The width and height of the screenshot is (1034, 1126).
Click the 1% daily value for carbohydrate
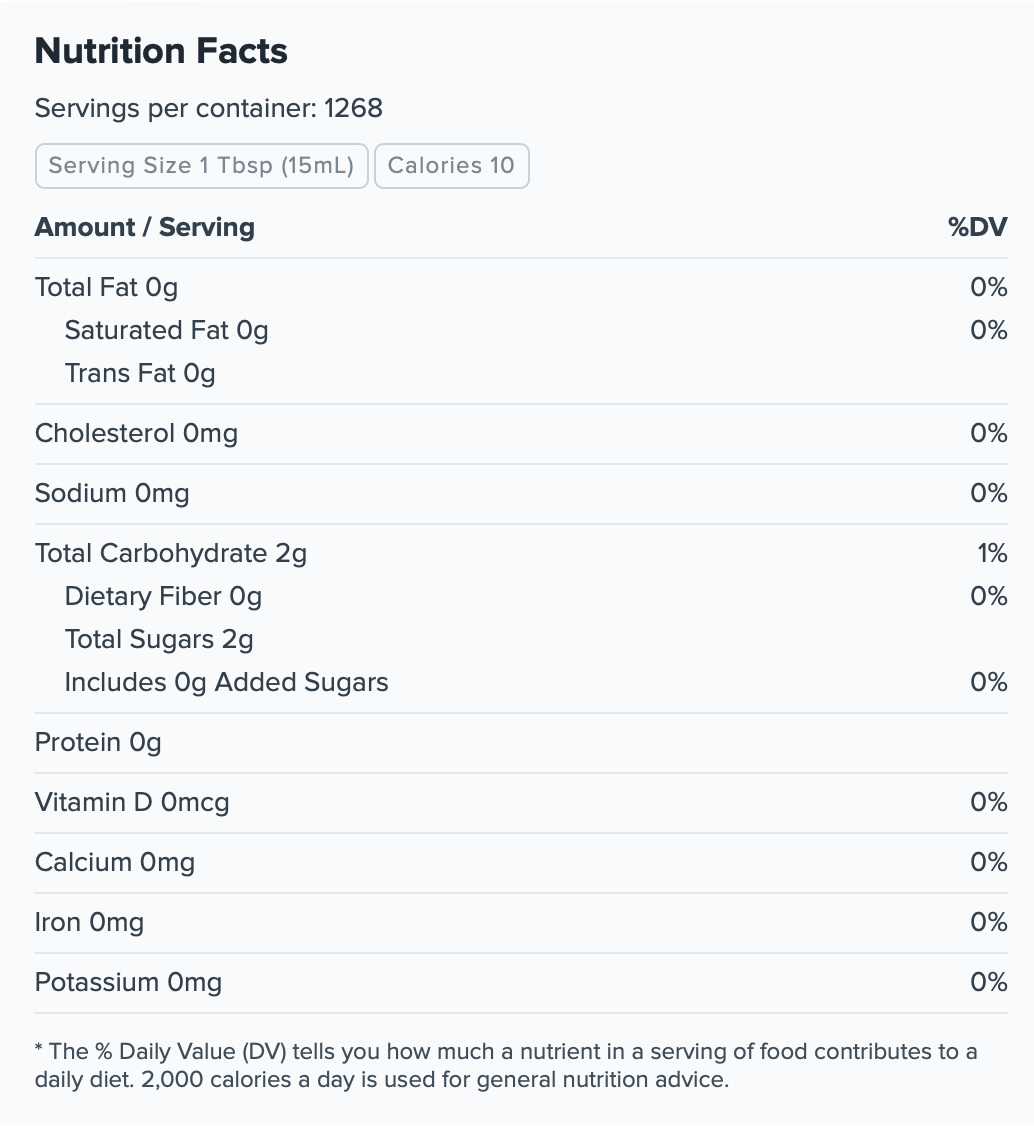click(x=992, y=554)
